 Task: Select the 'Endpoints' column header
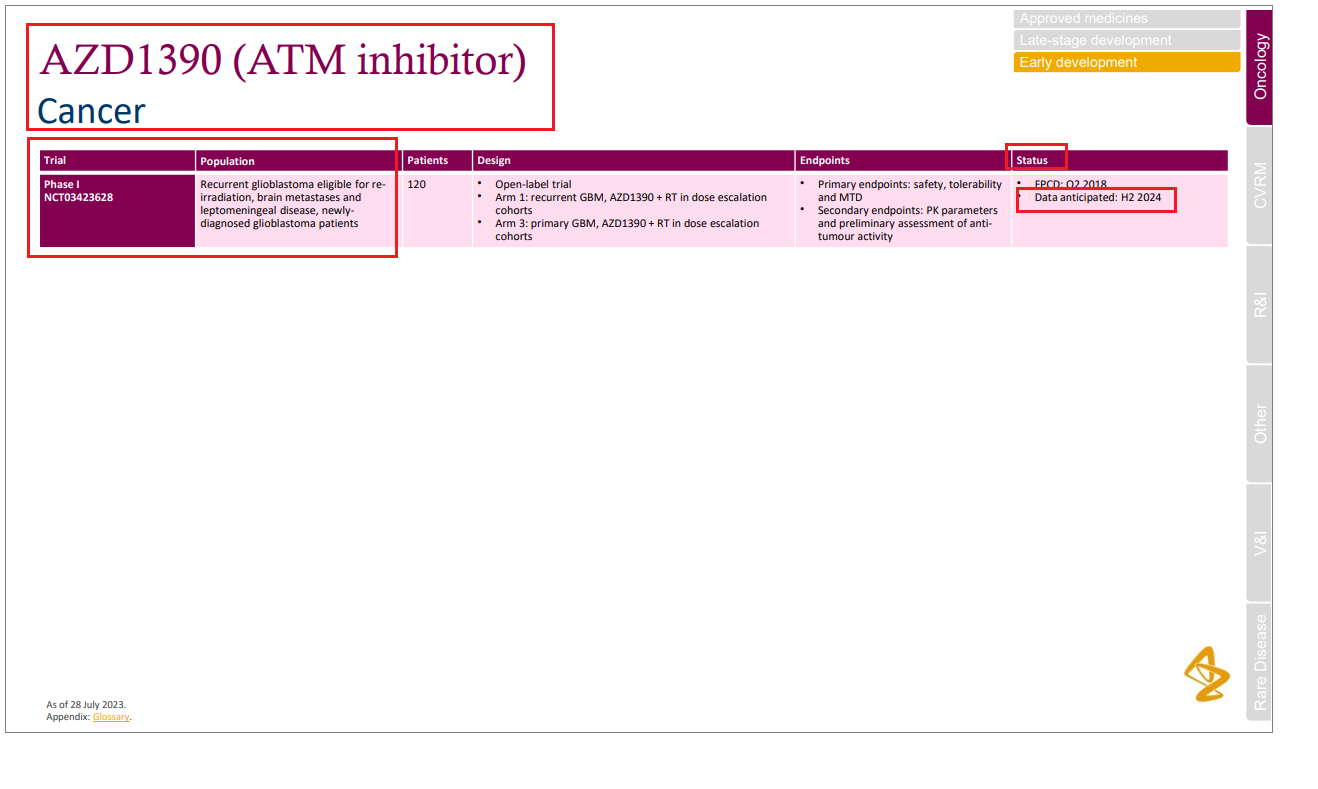(823, 160)
